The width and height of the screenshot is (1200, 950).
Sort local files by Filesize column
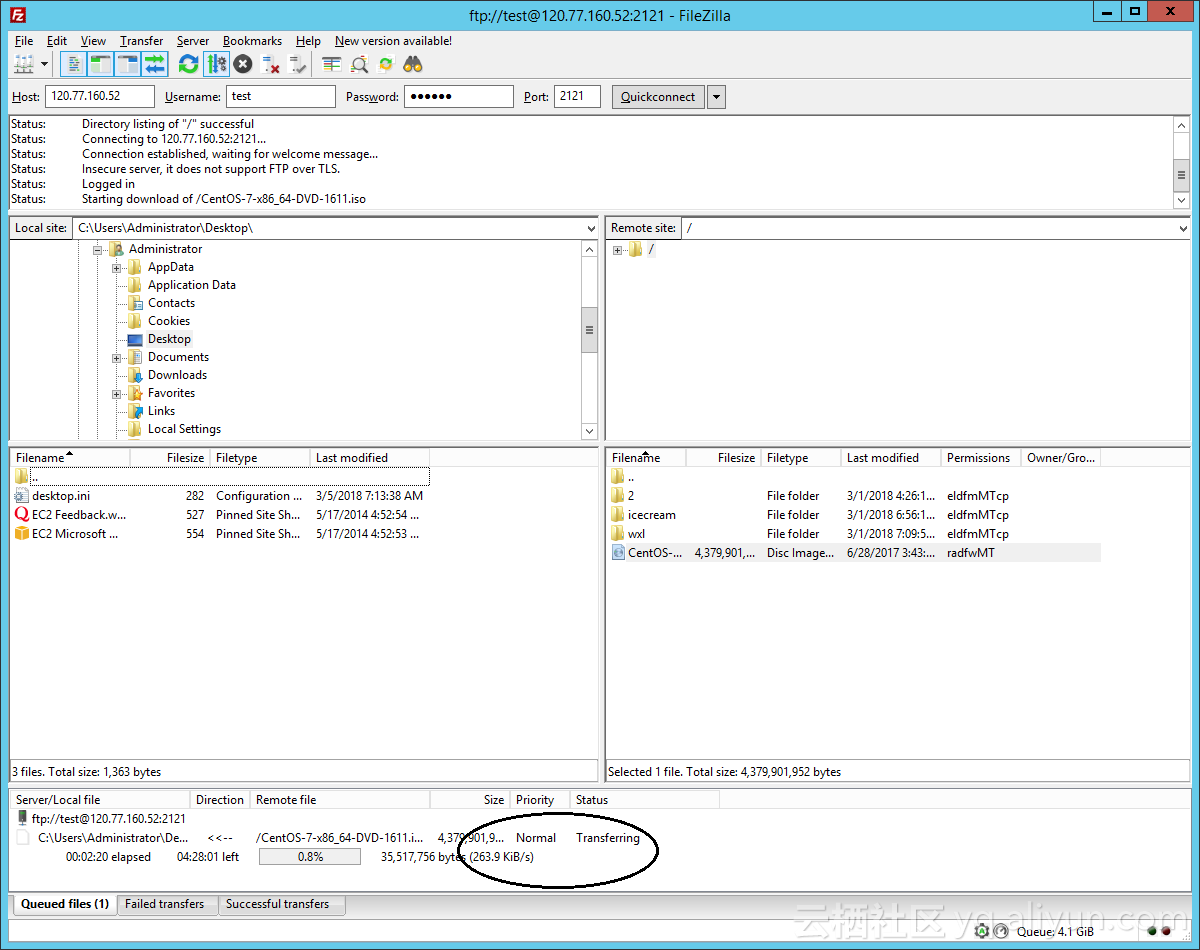[170, 458]
